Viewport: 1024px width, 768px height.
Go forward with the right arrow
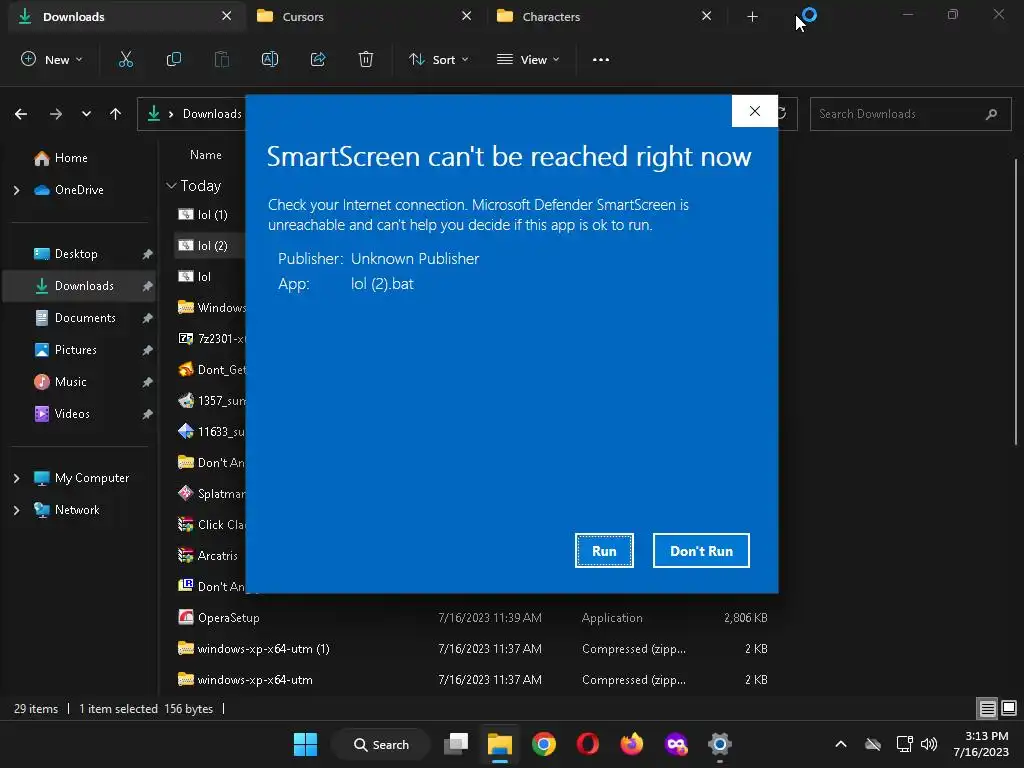click(56, 114)
